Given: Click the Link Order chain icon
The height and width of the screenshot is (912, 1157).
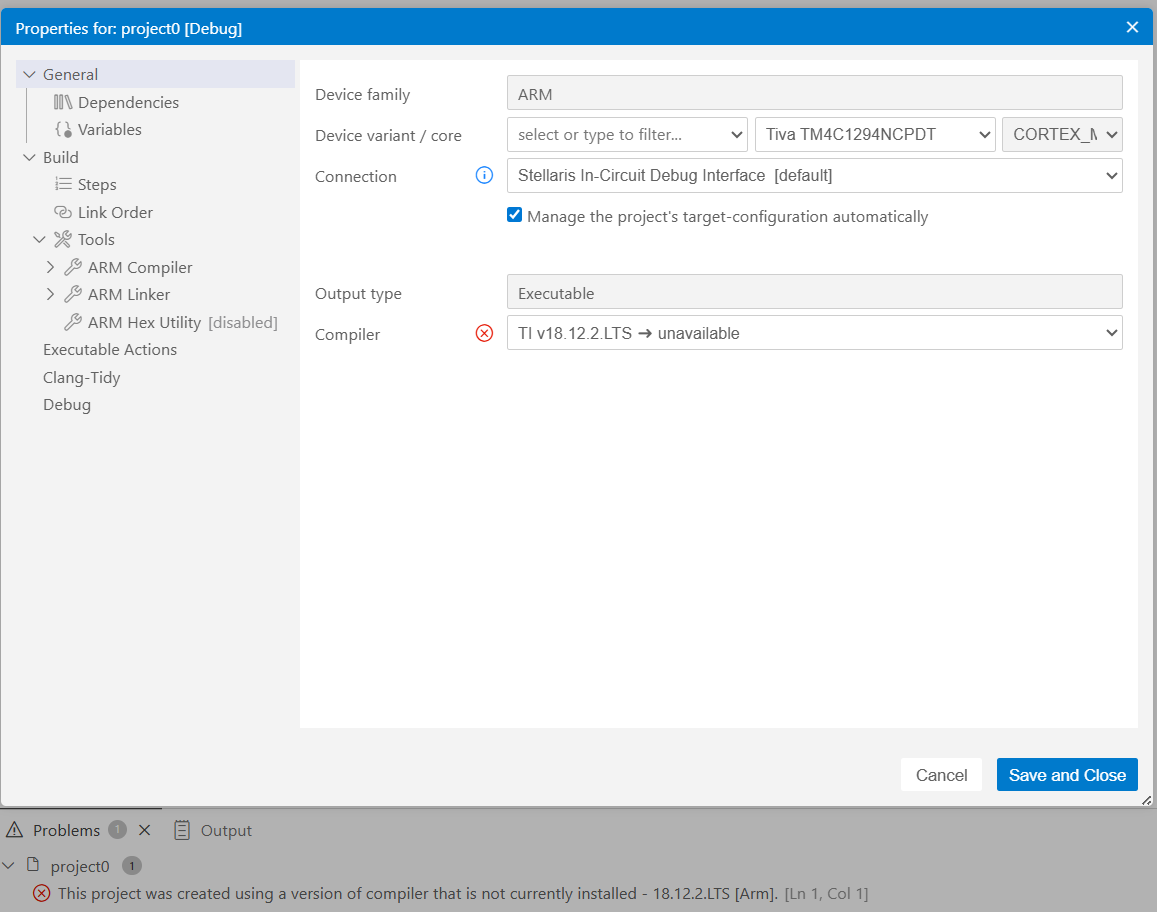Looking at the screenshot, I should [63, 212].
